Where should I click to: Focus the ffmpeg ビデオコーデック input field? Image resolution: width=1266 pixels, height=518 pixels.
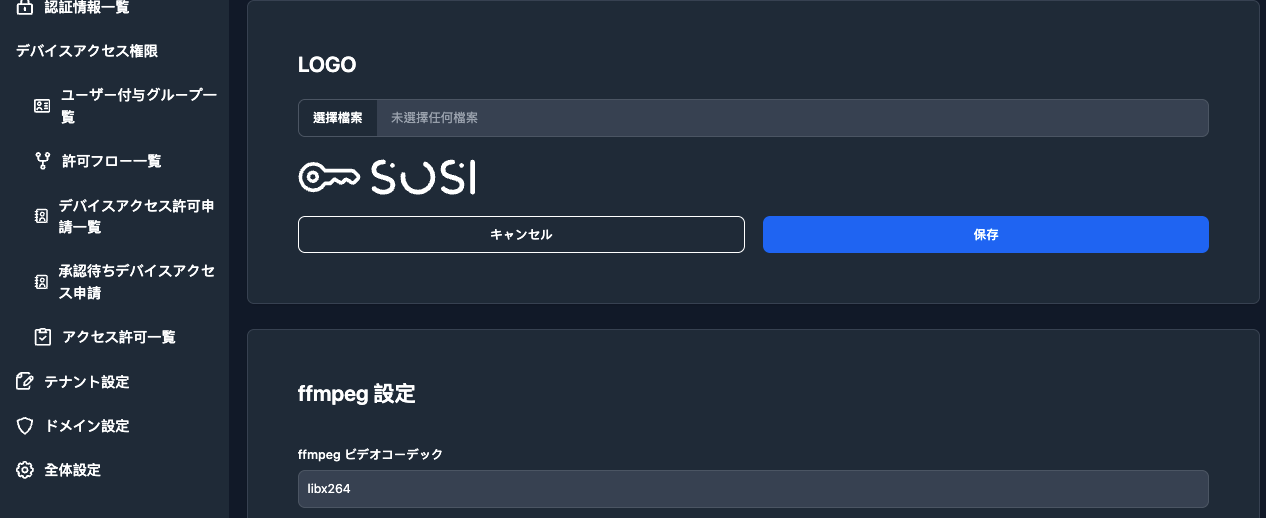(x=753, y=489)
